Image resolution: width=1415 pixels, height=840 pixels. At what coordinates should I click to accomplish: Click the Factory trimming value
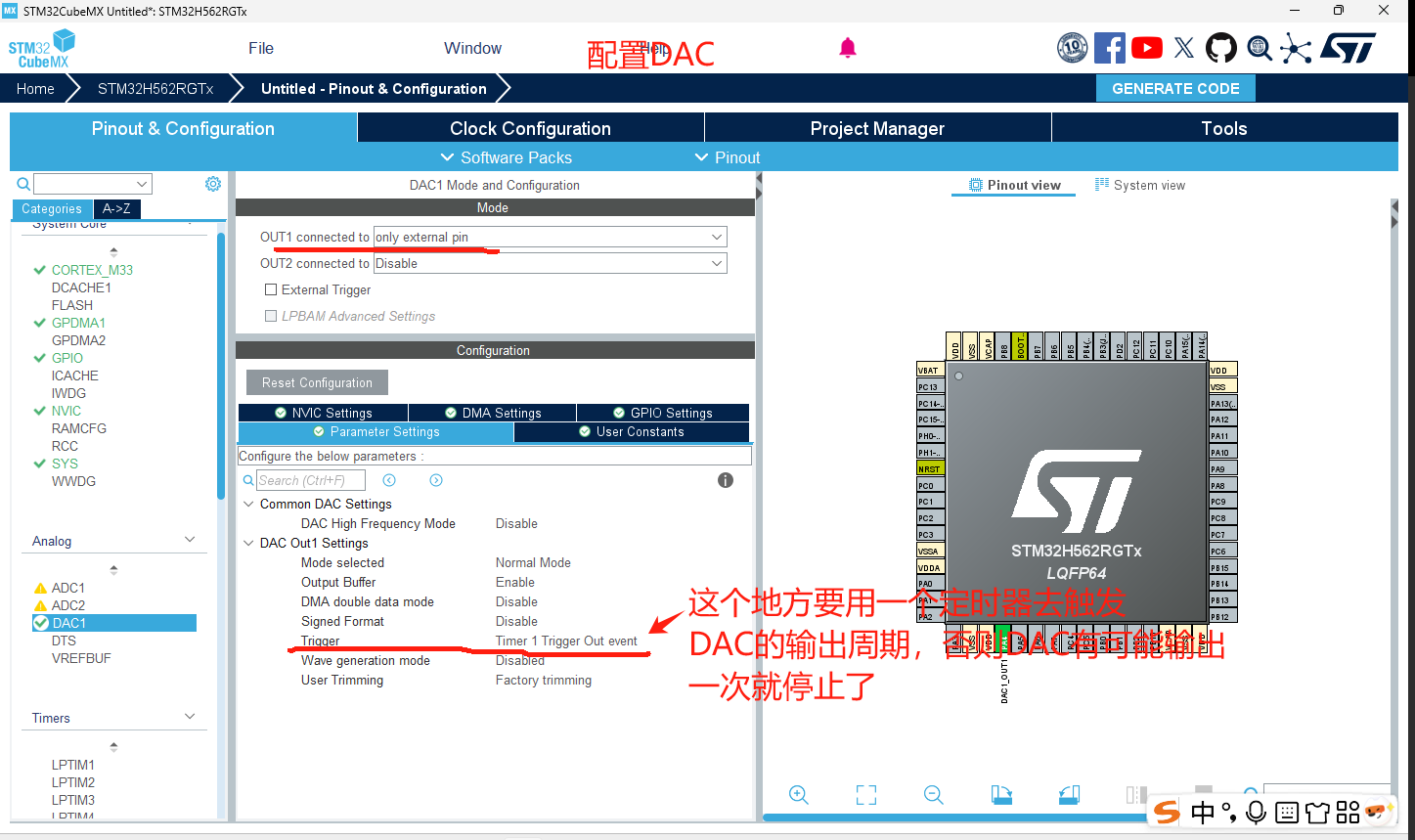(544, 680)
